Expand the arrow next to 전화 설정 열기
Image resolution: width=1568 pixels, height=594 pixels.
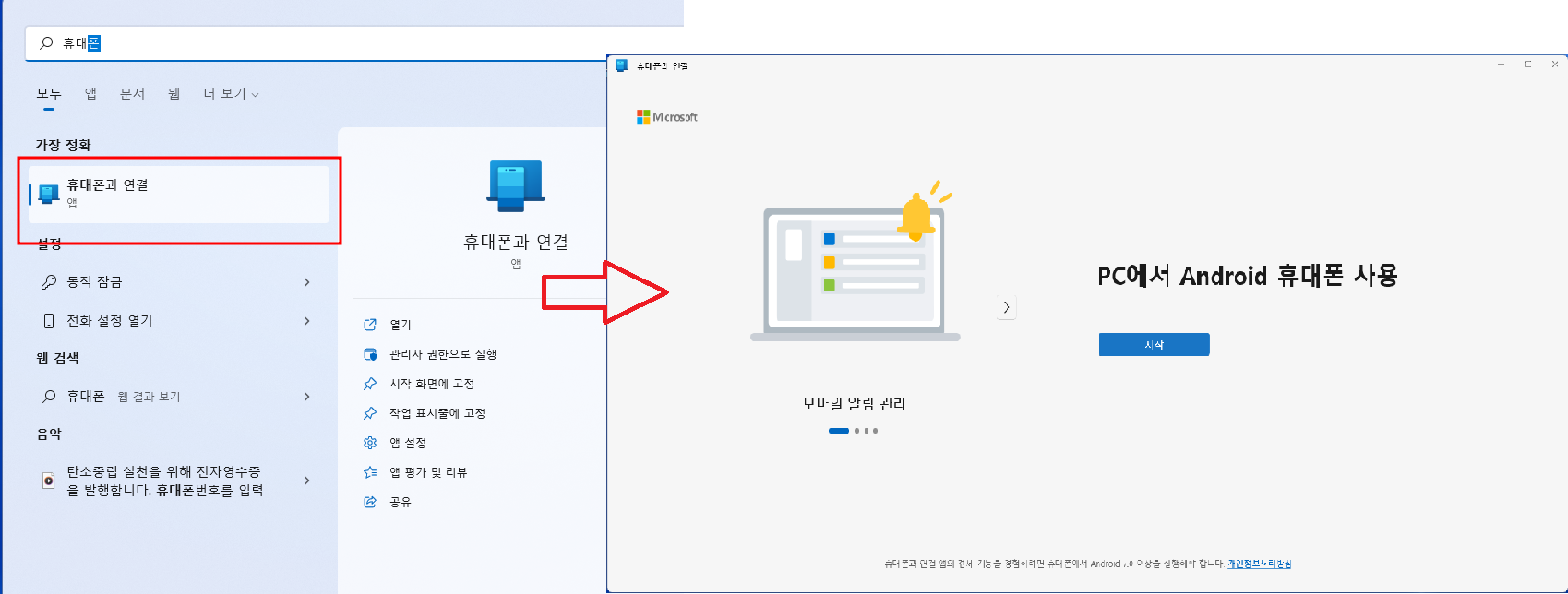point(307,321)
